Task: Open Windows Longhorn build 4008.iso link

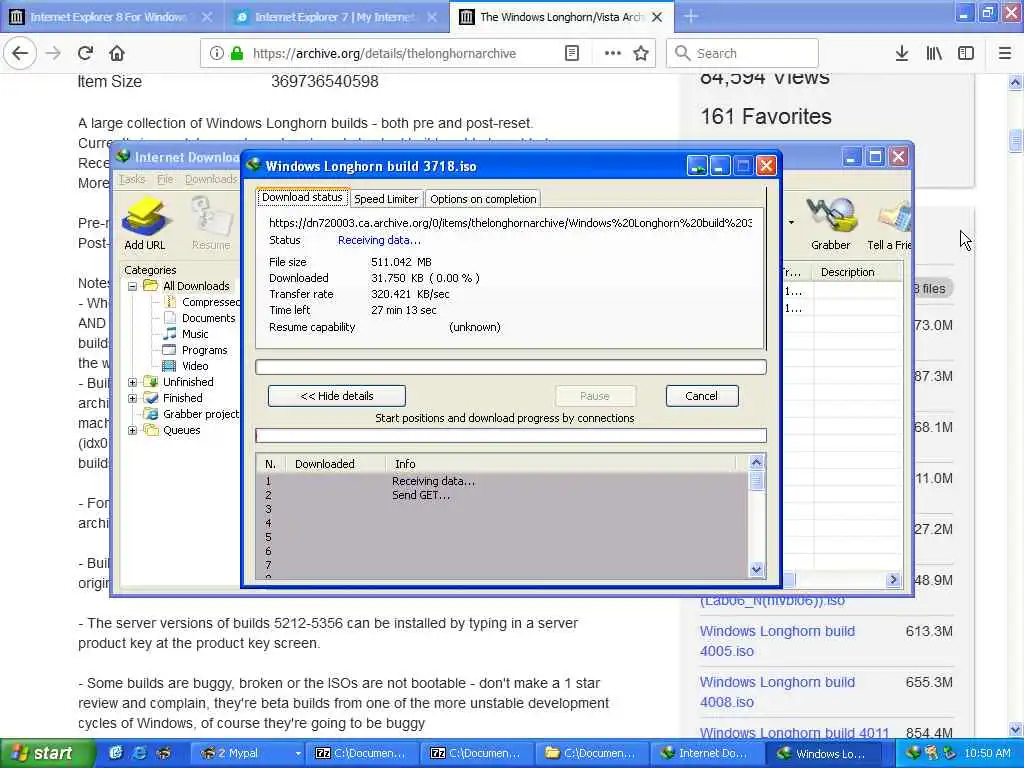Action: (777, 692)
